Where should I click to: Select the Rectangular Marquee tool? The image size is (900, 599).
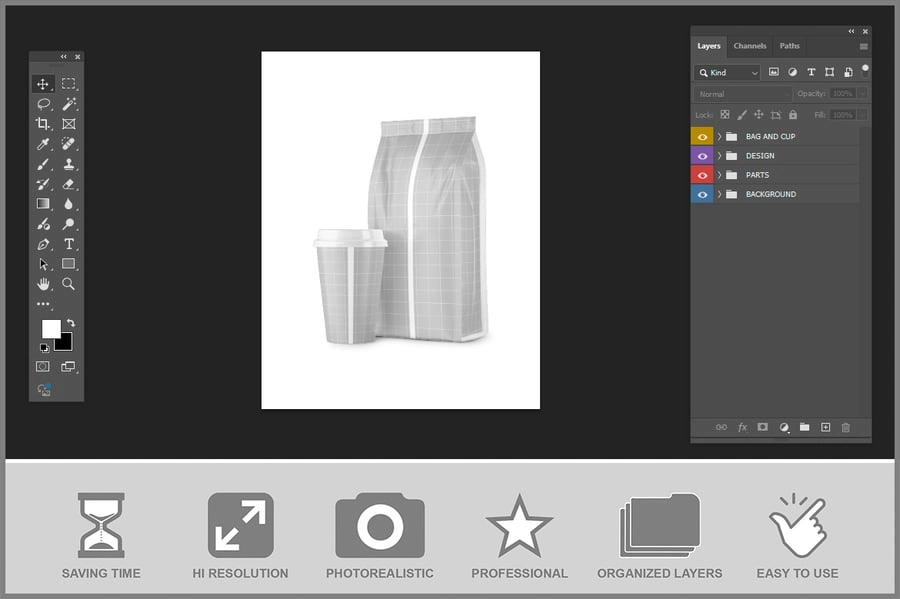(68, 84)
